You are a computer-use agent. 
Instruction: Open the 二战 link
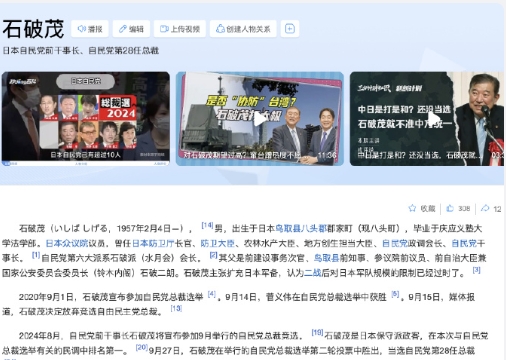[313, 273]
